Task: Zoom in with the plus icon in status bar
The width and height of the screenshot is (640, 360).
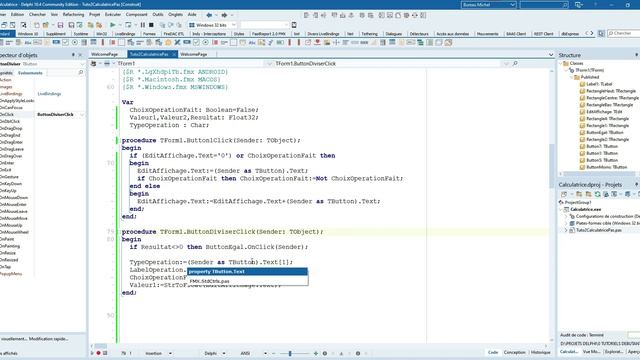Action: tap(316, 353)
